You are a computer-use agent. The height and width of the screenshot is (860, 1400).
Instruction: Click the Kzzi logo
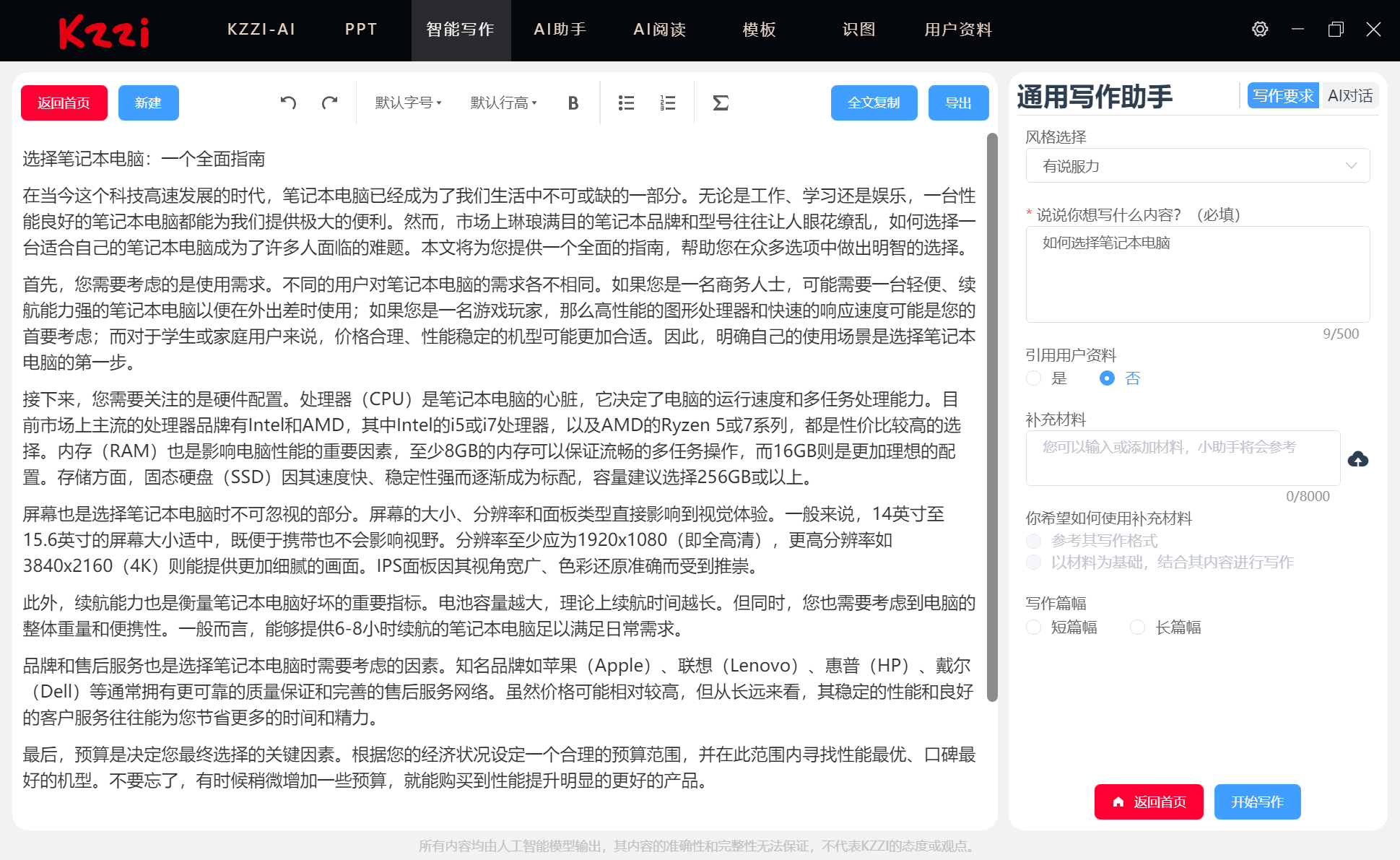tap(104, 30)
